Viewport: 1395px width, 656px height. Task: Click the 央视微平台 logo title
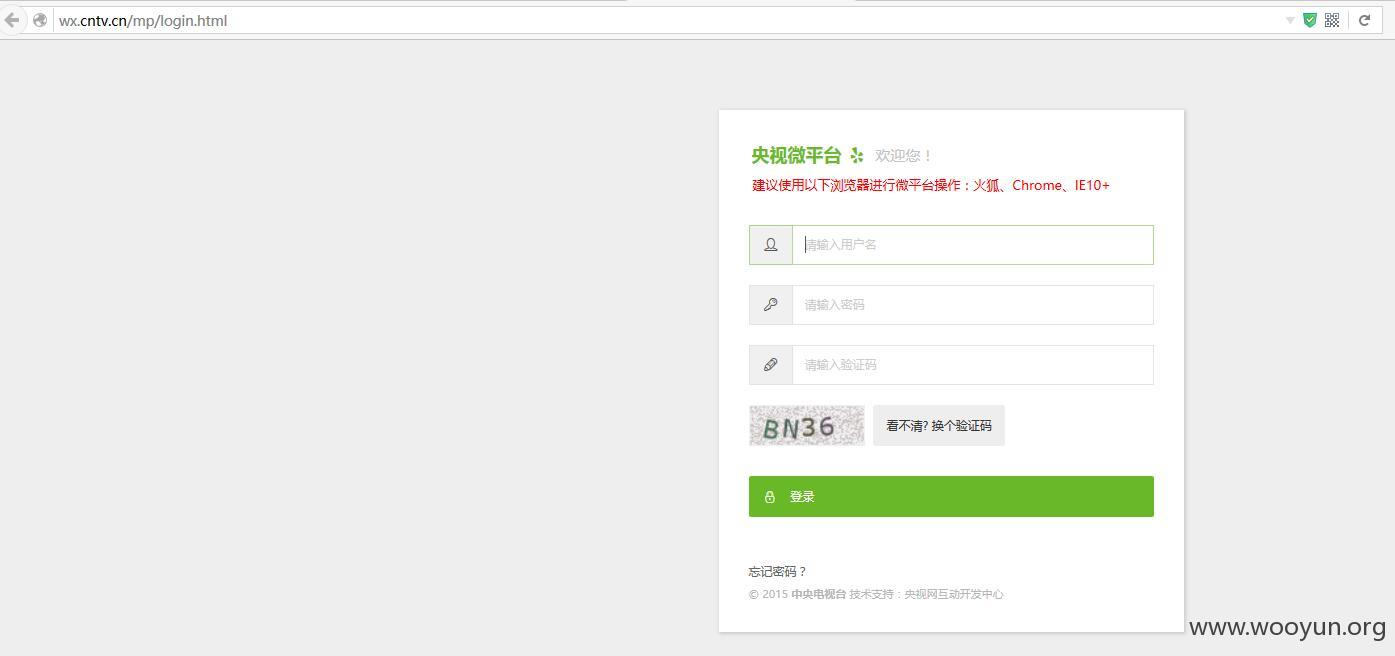[796, 156]
